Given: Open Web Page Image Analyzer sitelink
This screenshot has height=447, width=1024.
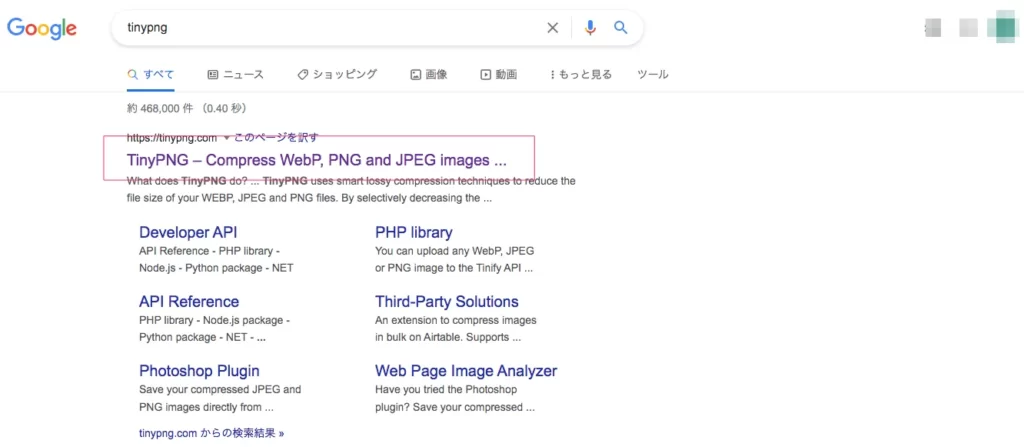Looking at the screenshot, I should point(466,371).
